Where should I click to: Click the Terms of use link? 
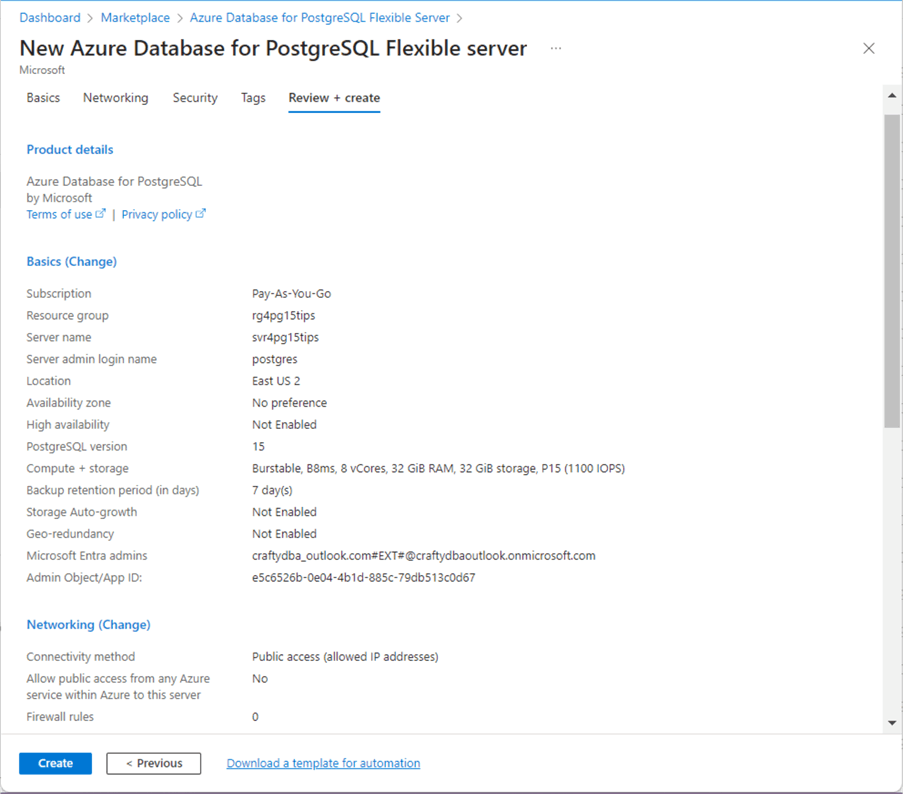[x=60, y=215]
